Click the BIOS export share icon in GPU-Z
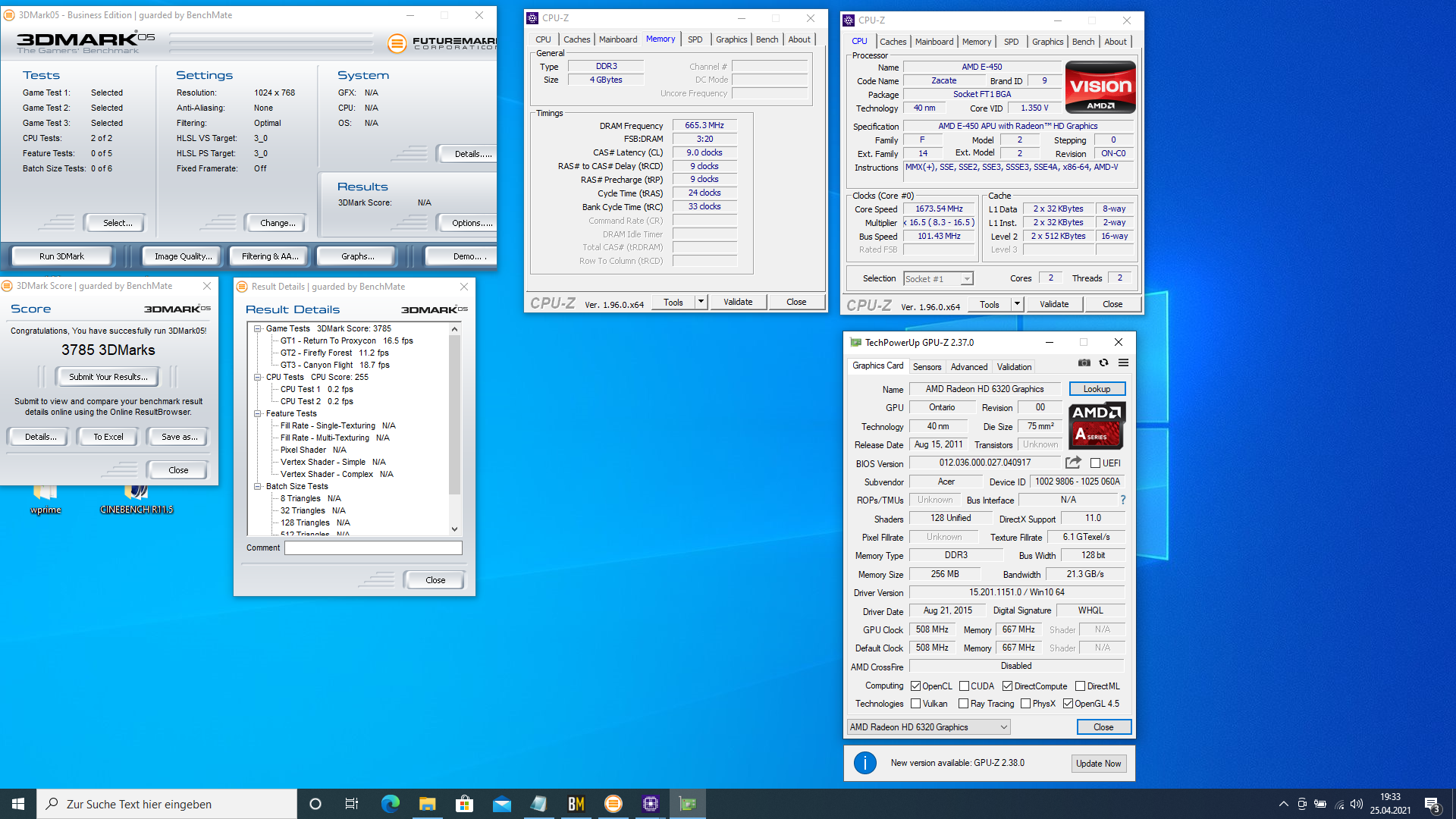1456x819 pixels. coord(1073,463)
